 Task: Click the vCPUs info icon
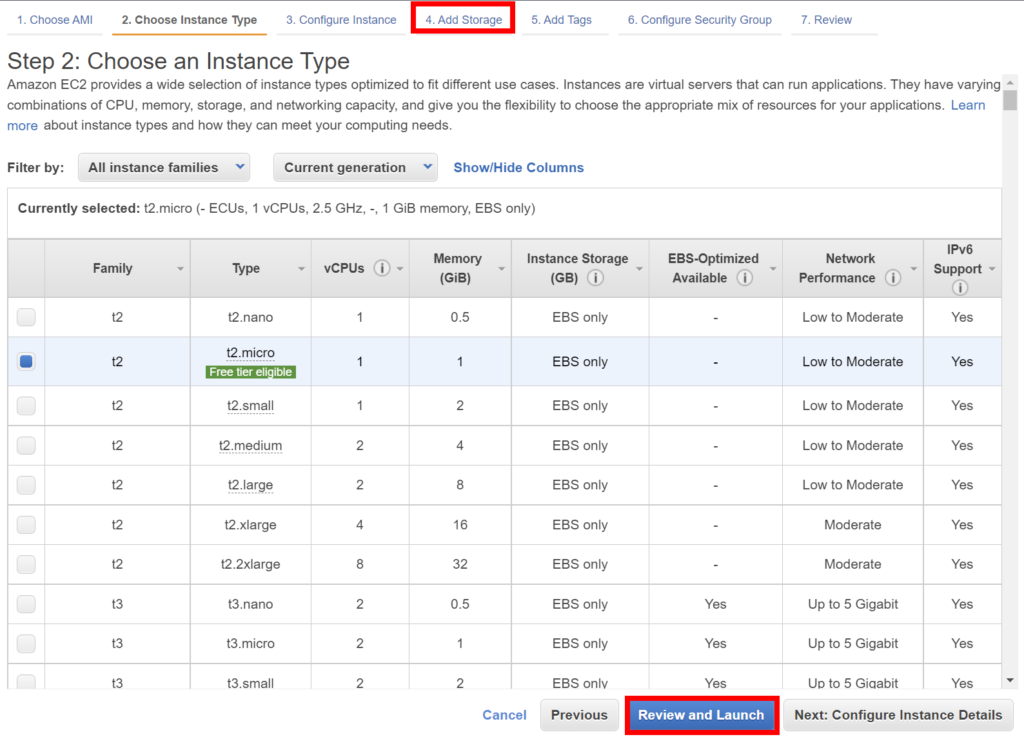[382, 268]
